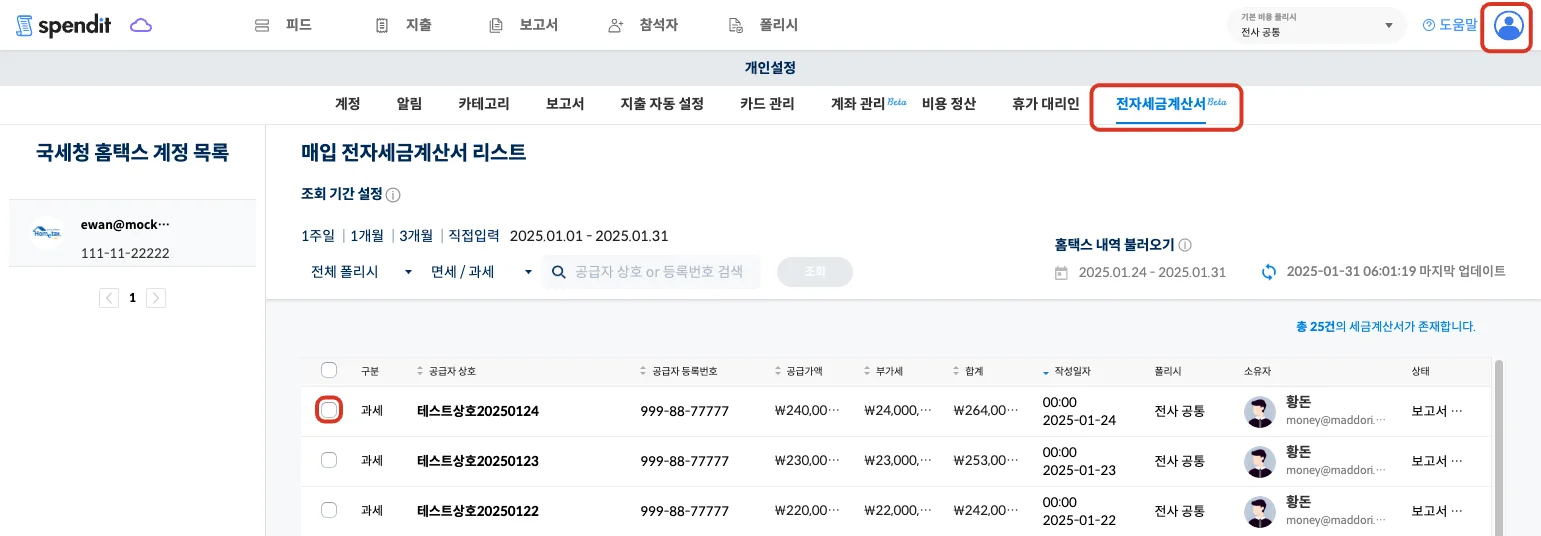This screenshot has width=1541, height=536.
Task: Switch to the 계좌 관리 tab
Action: click(868, 104)
